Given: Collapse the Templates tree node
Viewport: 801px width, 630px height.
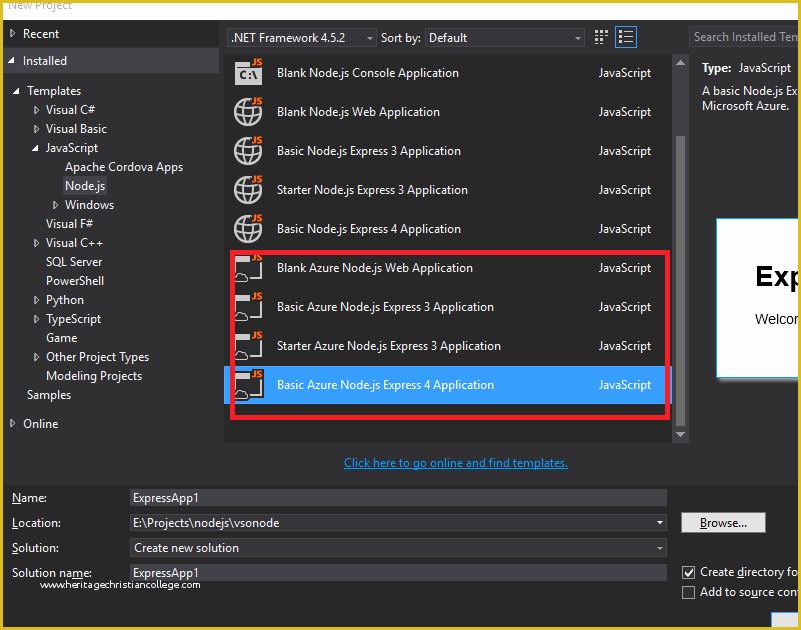Looking at the screenshot, I should pyautogui.click(x=16, y=91).
